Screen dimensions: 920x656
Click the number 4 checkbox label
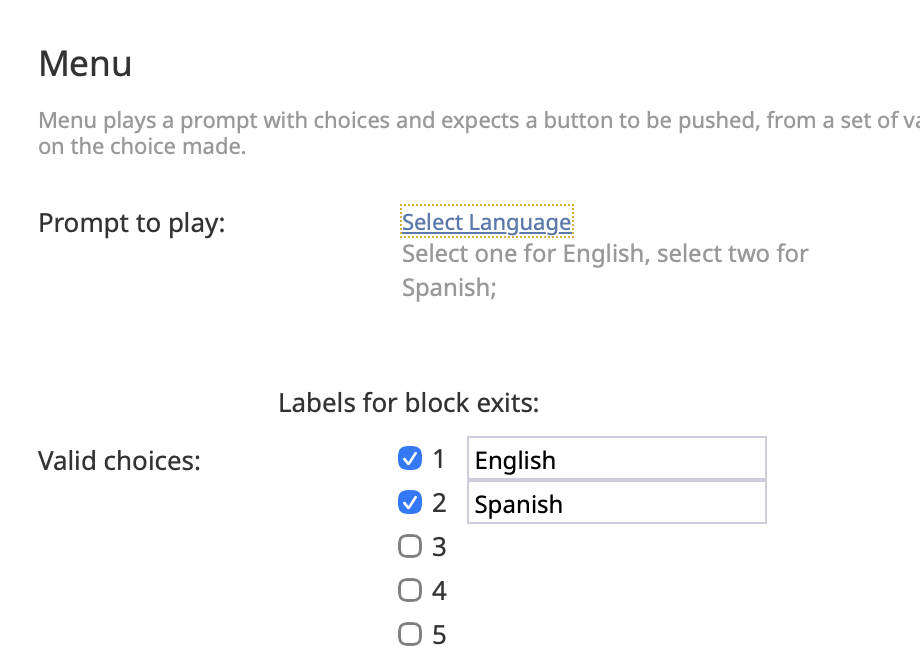439,591
